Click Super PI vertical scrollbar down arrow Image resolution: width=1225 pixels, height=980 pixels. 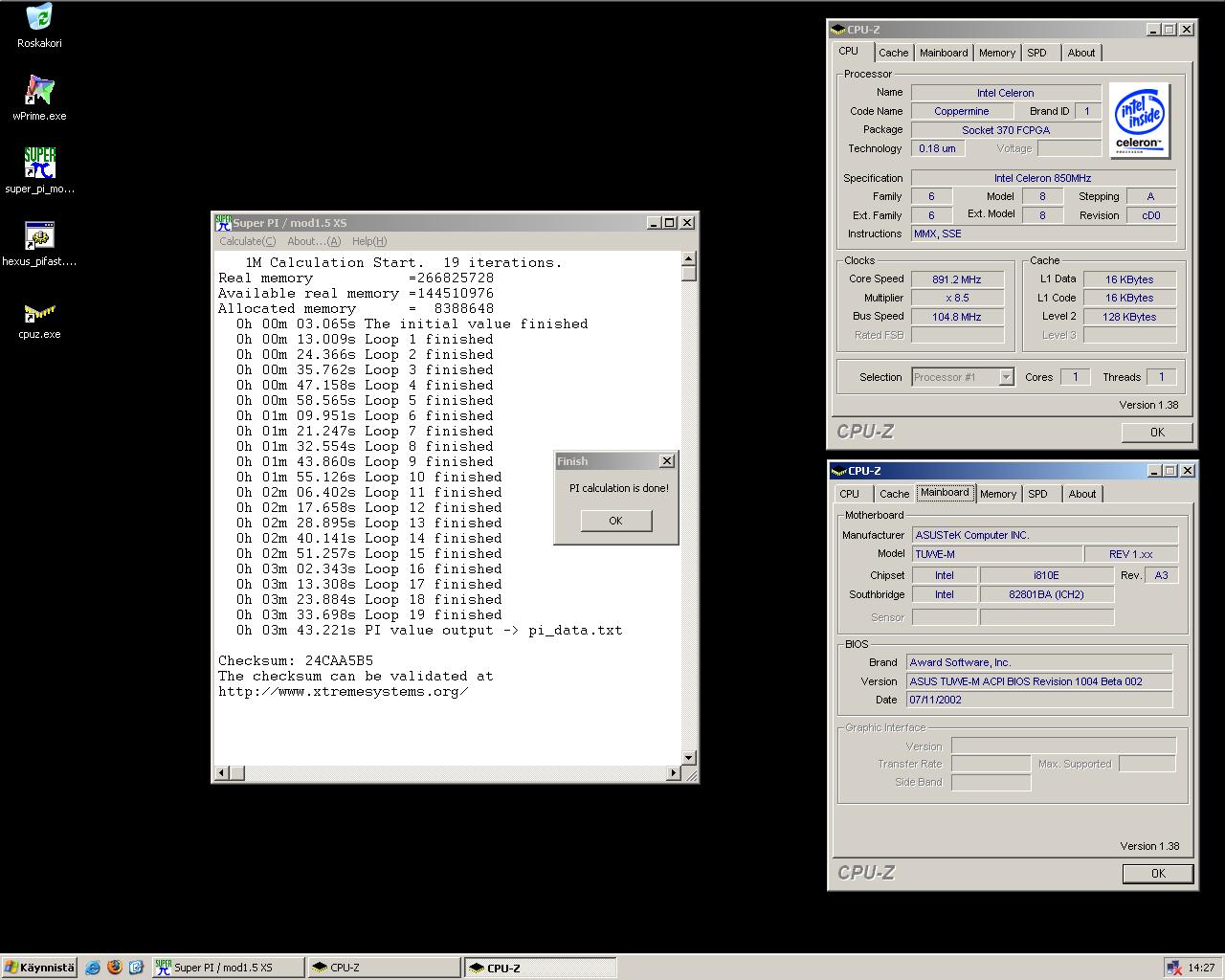coord(688,758)
